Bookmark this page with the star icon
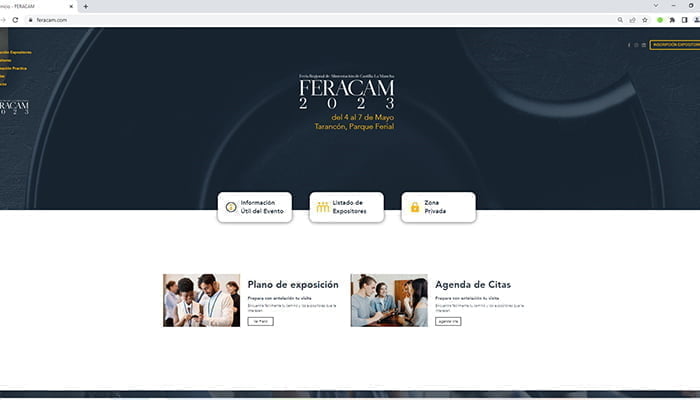The image size is (700, 400). click(x=645, y=19)
